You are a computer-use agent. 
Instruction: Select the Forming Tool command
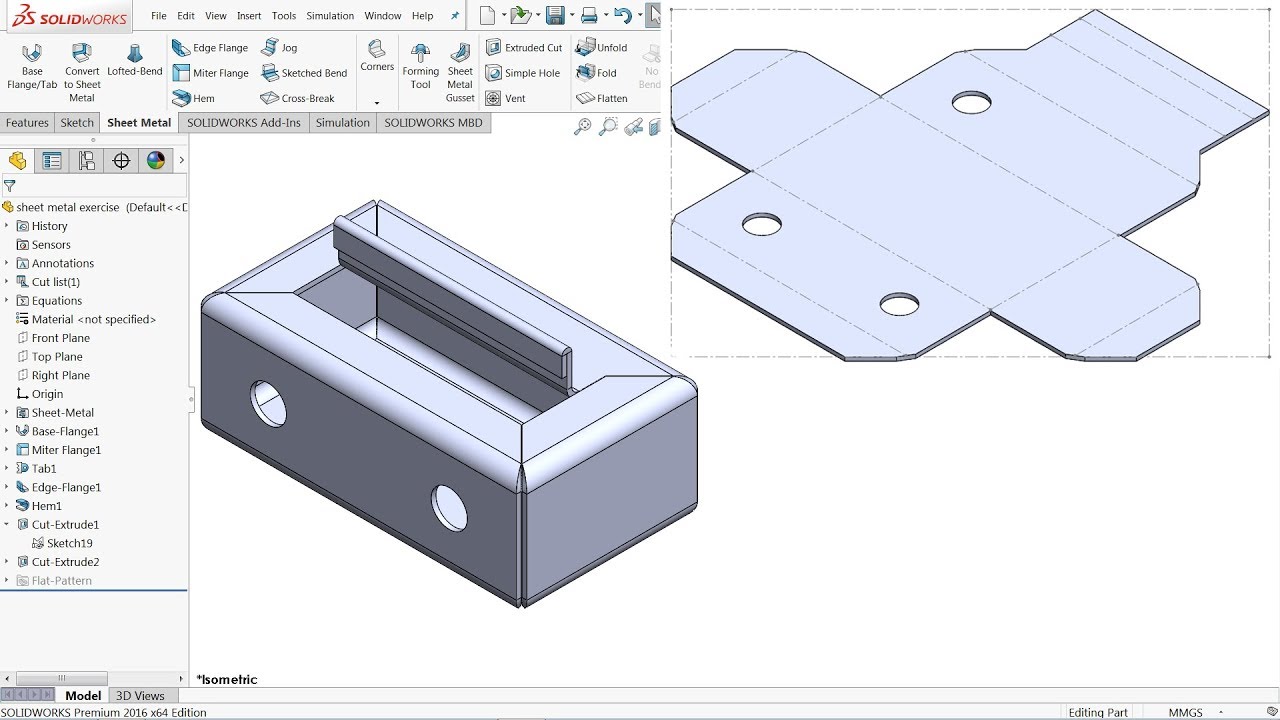click(x=421, y=67)
